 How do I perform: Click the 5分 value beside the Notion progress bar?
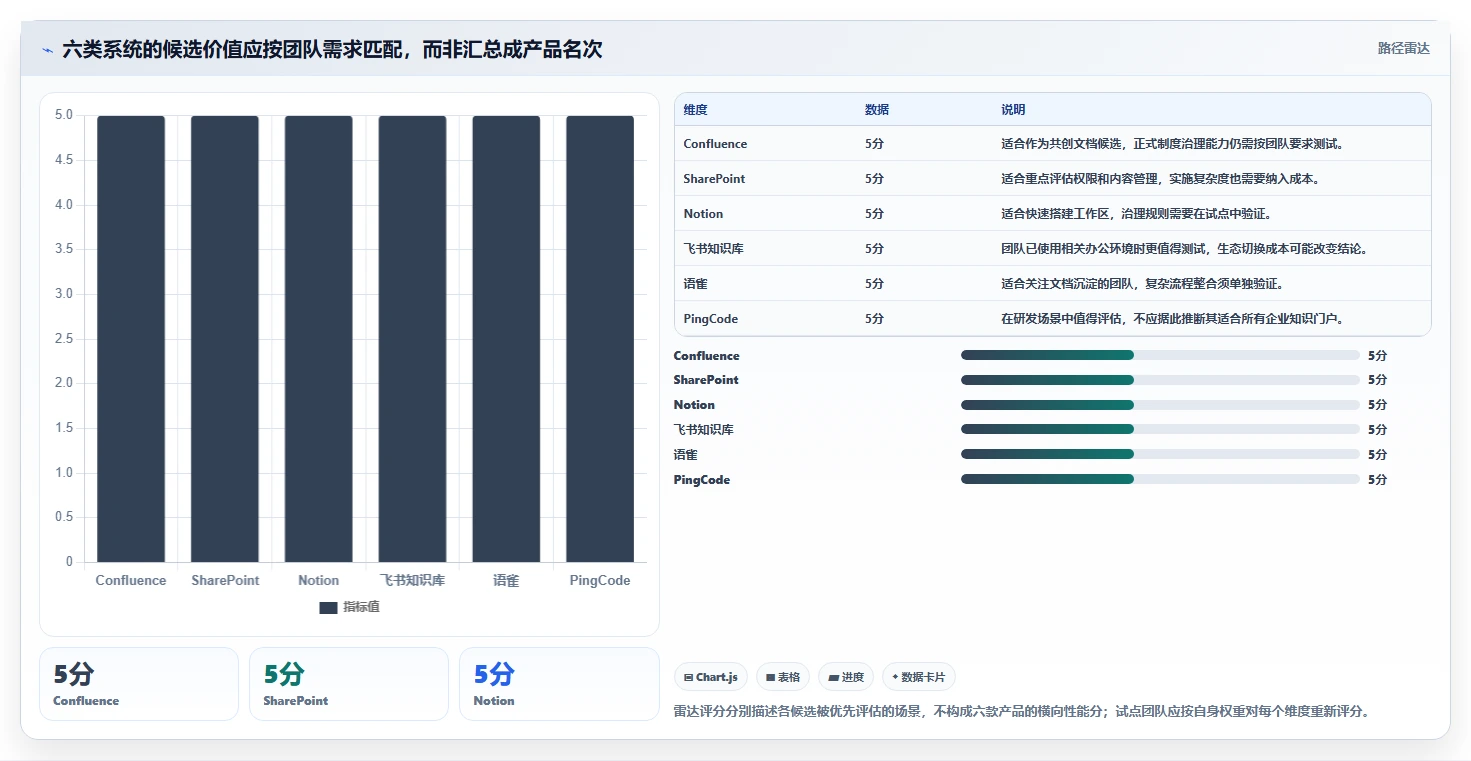pyautogui.click(x=1377, y=405)
